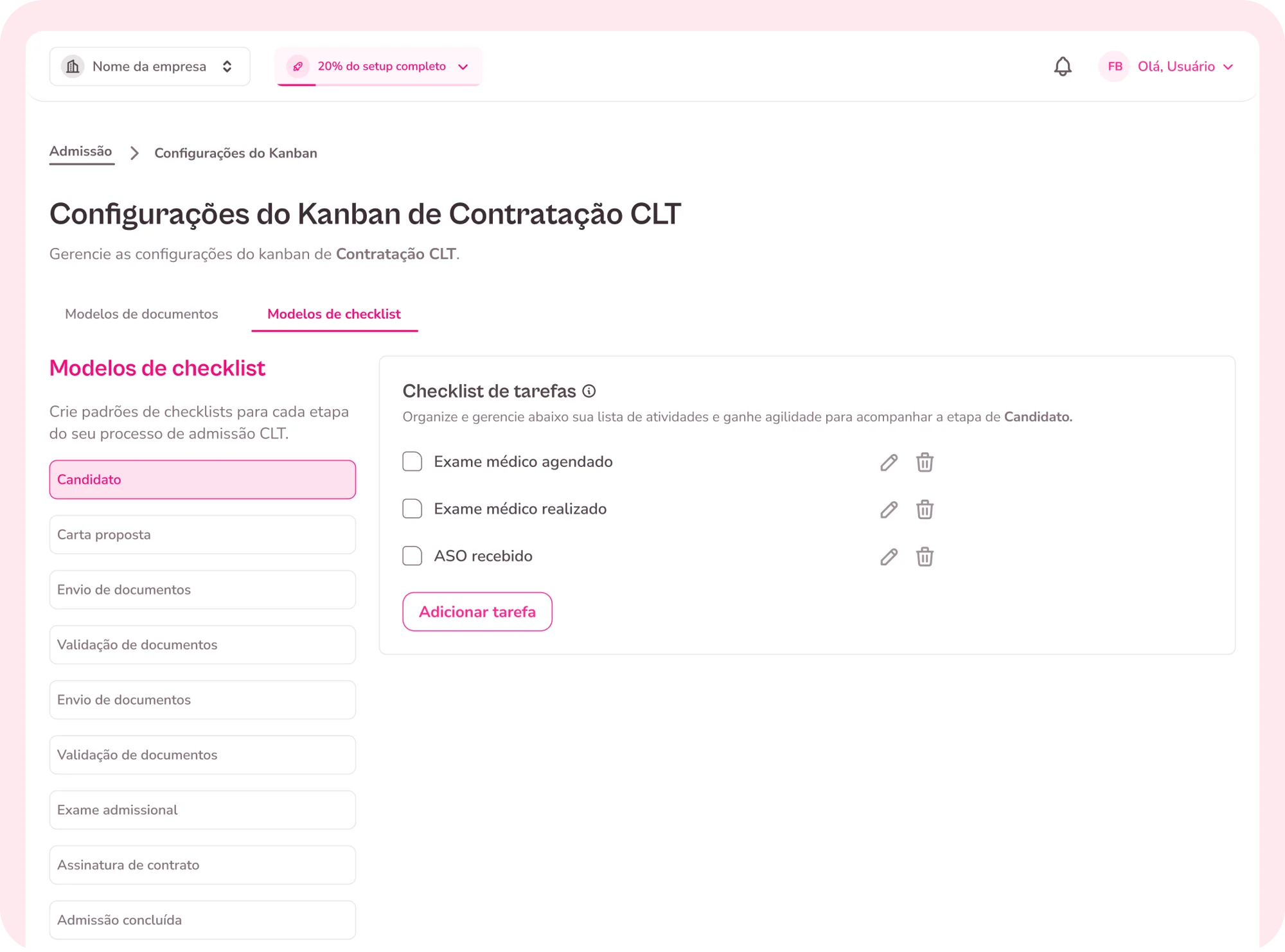Tick the 'Exame médico realizado' checkbox
Screen dimensions: 1285x952
(x=412, y=509)
